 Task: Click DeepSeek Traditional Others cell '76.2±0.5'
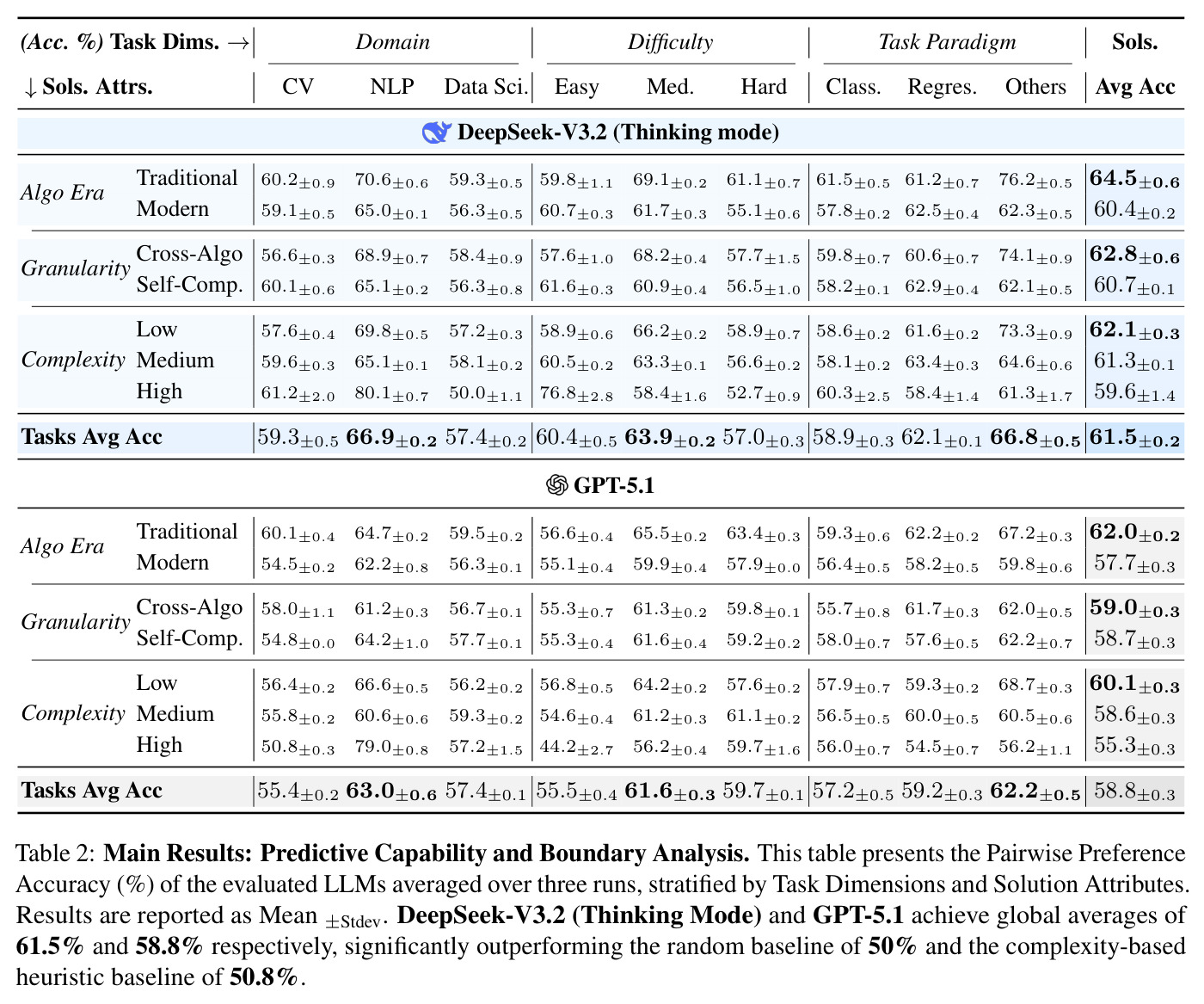pyautogui.click(x=1035, y=180)
